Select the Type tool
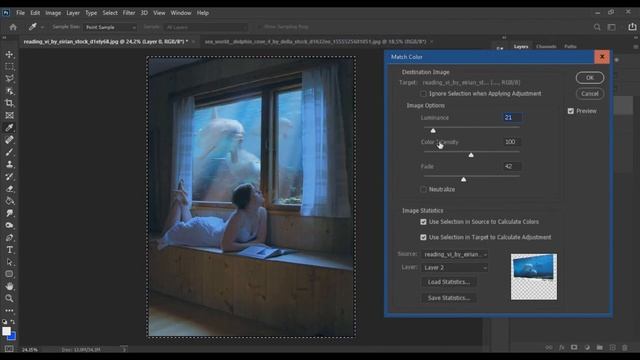This screenshot has height=360, width=640. [x=9, y=250]
